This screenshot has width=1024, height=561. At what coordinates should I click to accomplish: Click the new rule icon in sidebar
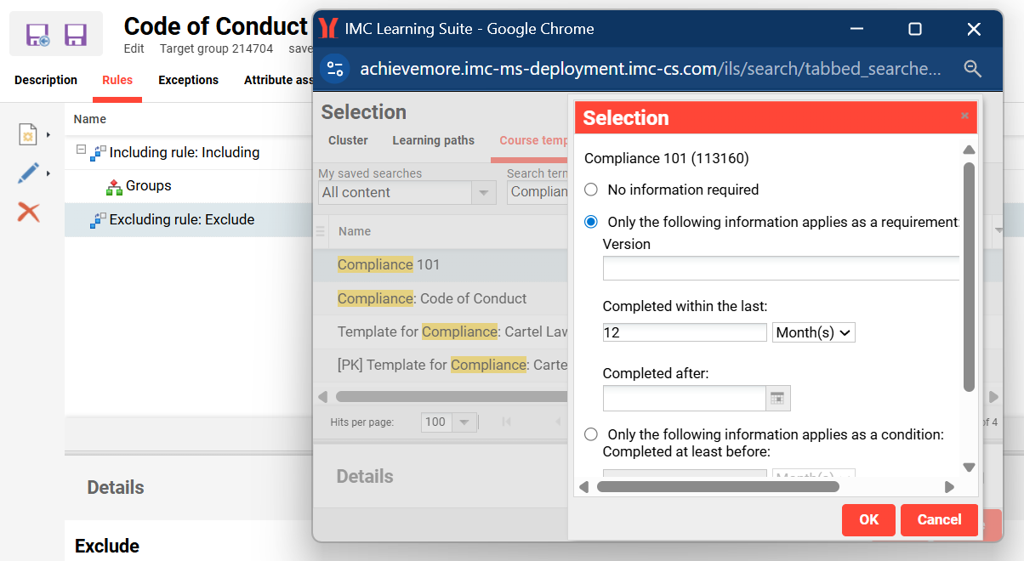pyautogui.click(x=28, y=134)
